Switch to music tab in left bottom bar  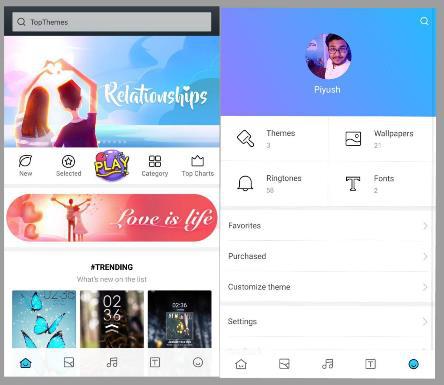(x=112, y=362)
